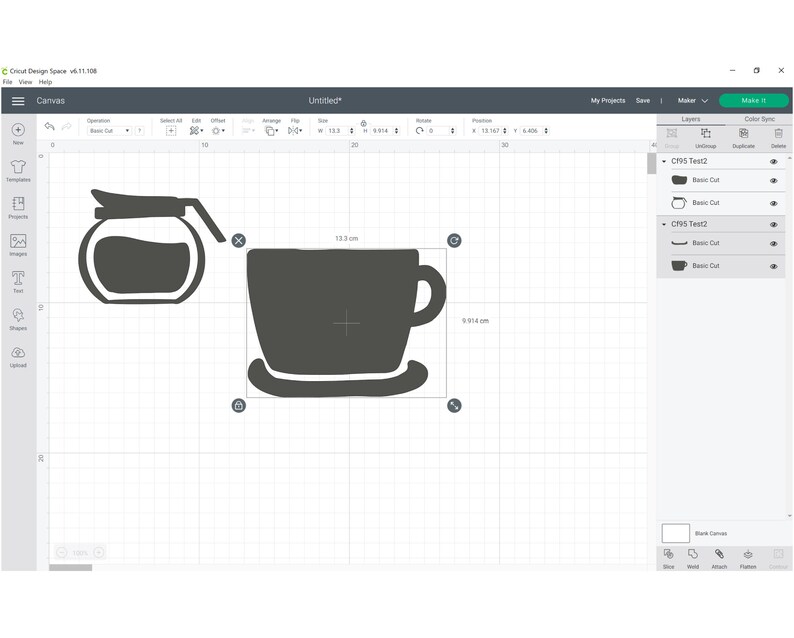Click the rotate icon in Rotate field
794x638 pixels.
click(x=419, y=131)
